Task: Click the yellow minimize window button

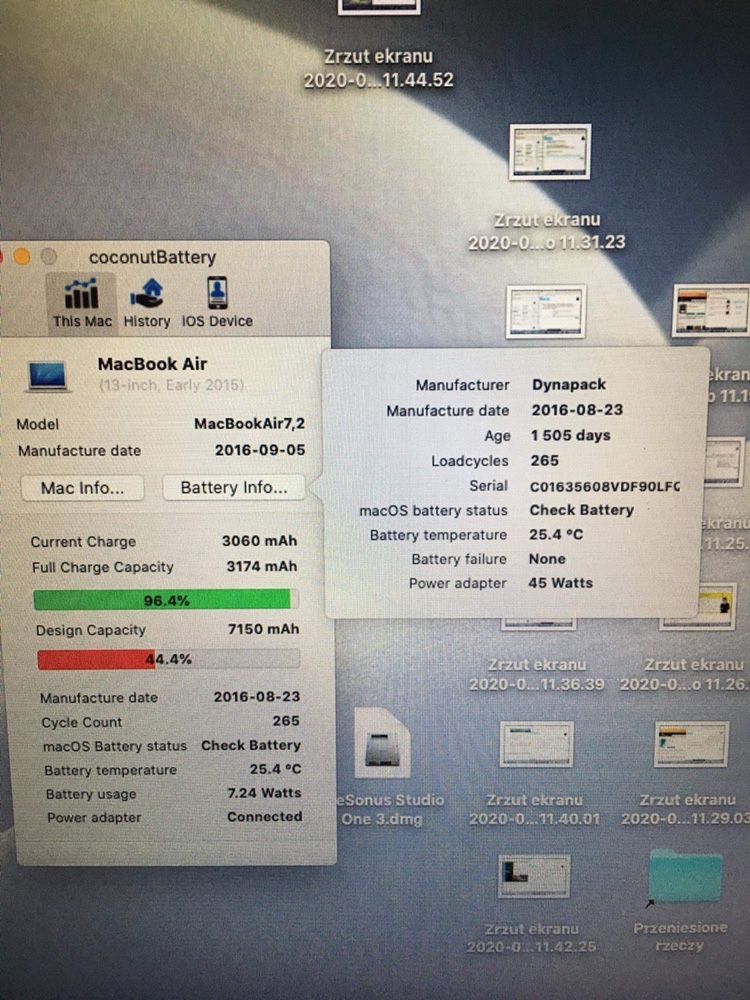Action: point(22,256)
